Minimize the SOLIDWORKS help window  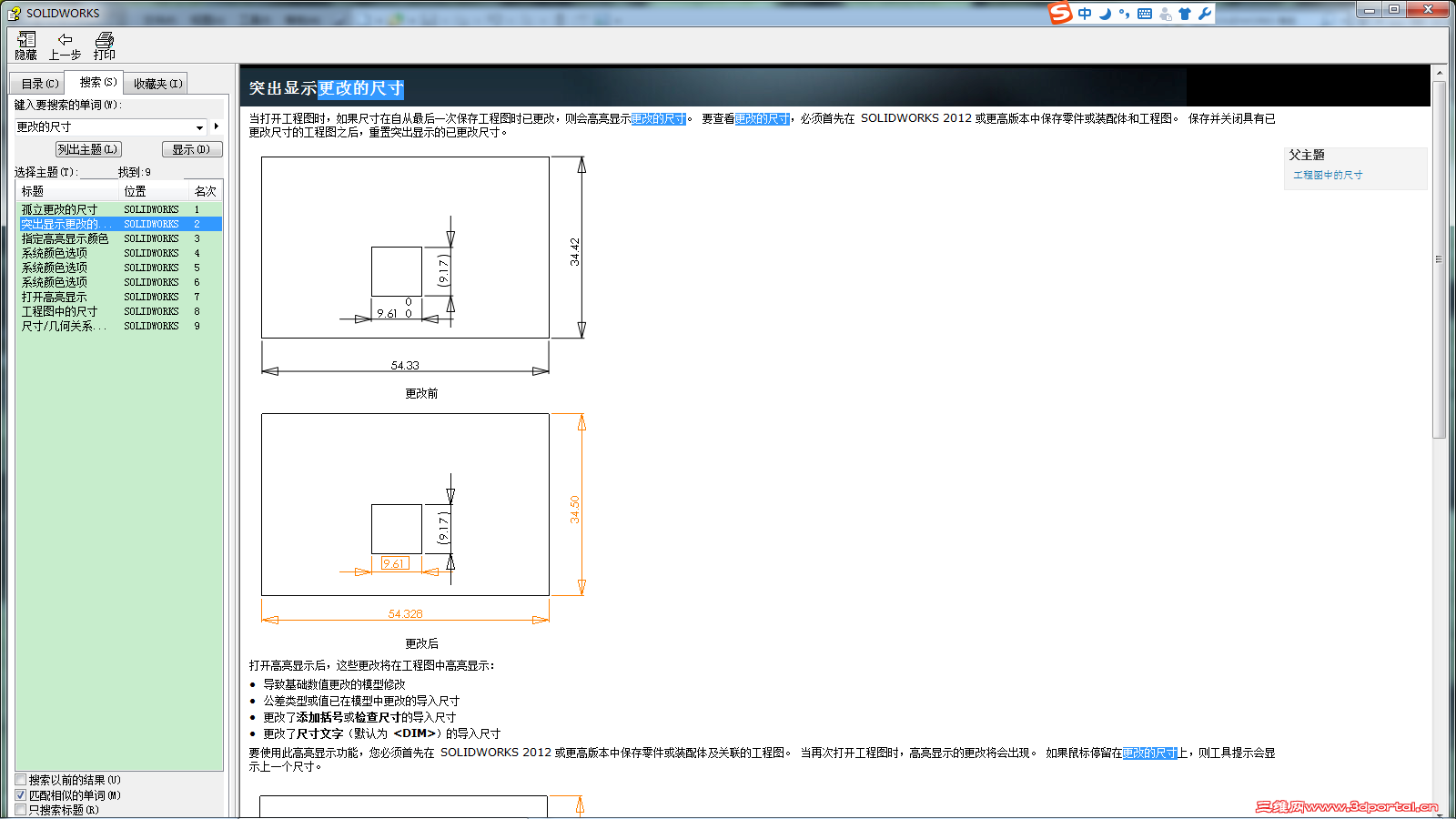[x=1370, y=9]
